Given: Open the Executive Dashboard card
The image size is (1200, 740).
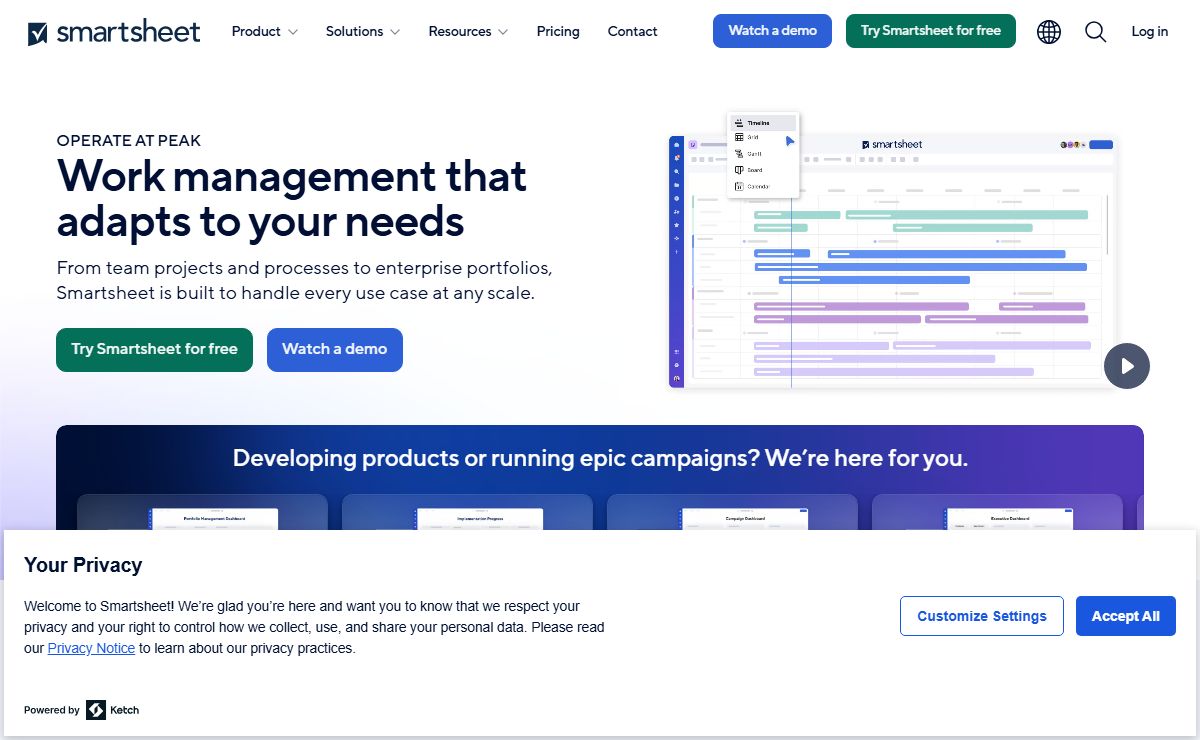Looking at the screenshot, I should tap(997, 512).
